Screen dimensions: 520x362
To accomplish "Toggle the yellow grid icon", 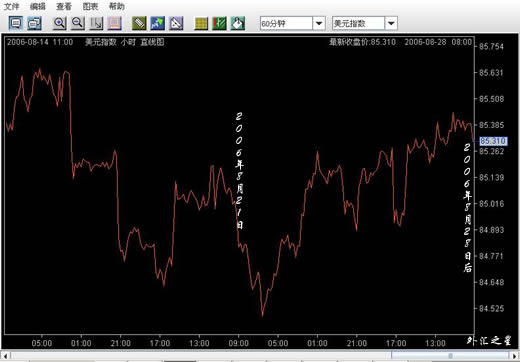I will pos(201,23).
